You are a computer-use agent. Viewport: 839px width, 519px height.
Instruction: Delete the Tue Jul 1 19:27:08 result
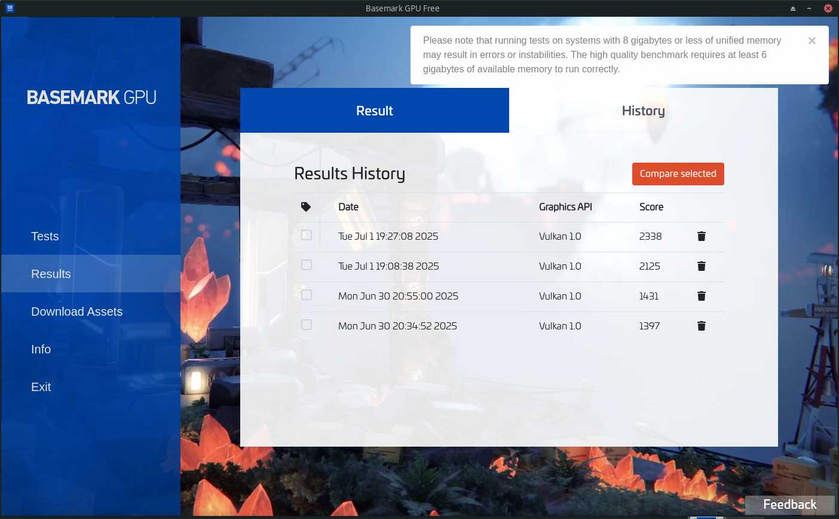pos(701,236)
